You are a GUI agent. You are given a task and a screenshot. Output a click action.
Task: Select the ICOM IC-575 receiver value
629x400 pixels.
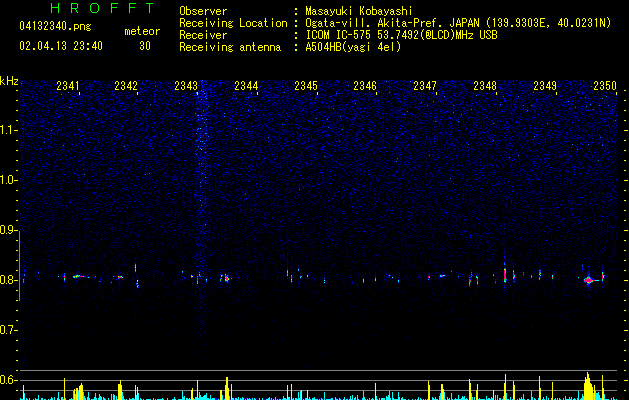pos(401,35)
